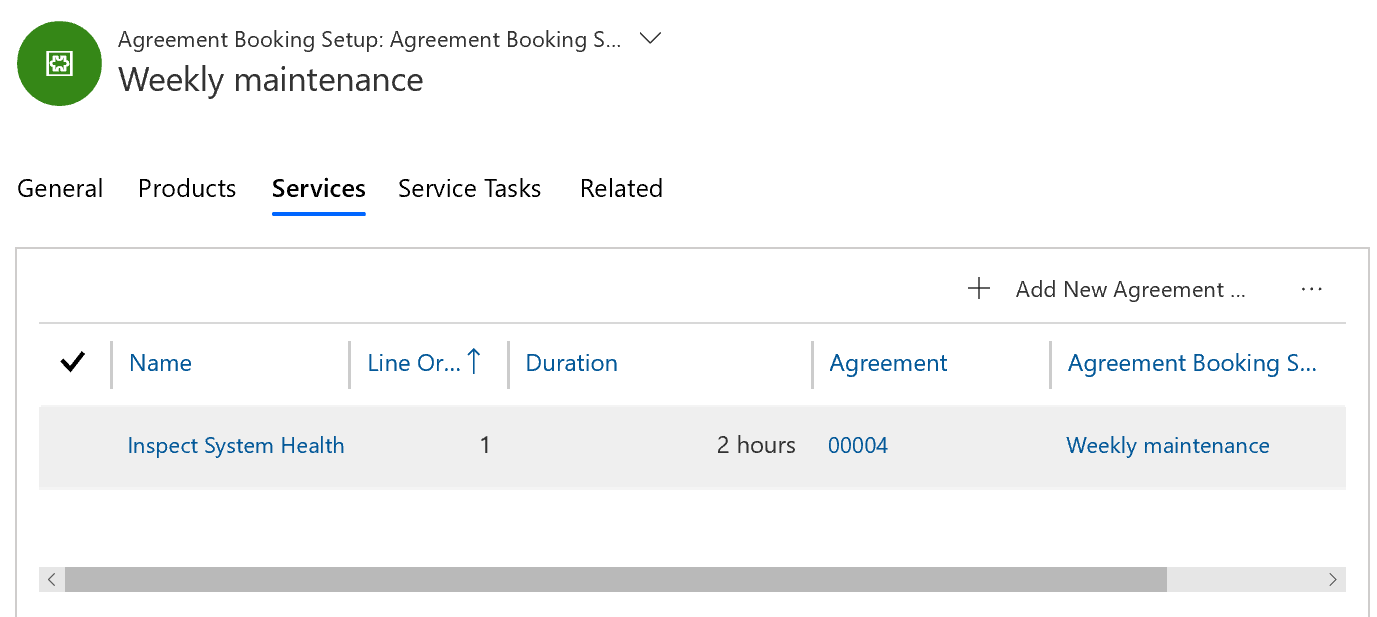
Task: Open the more commands ellipsis menu
Action: 1312,289
